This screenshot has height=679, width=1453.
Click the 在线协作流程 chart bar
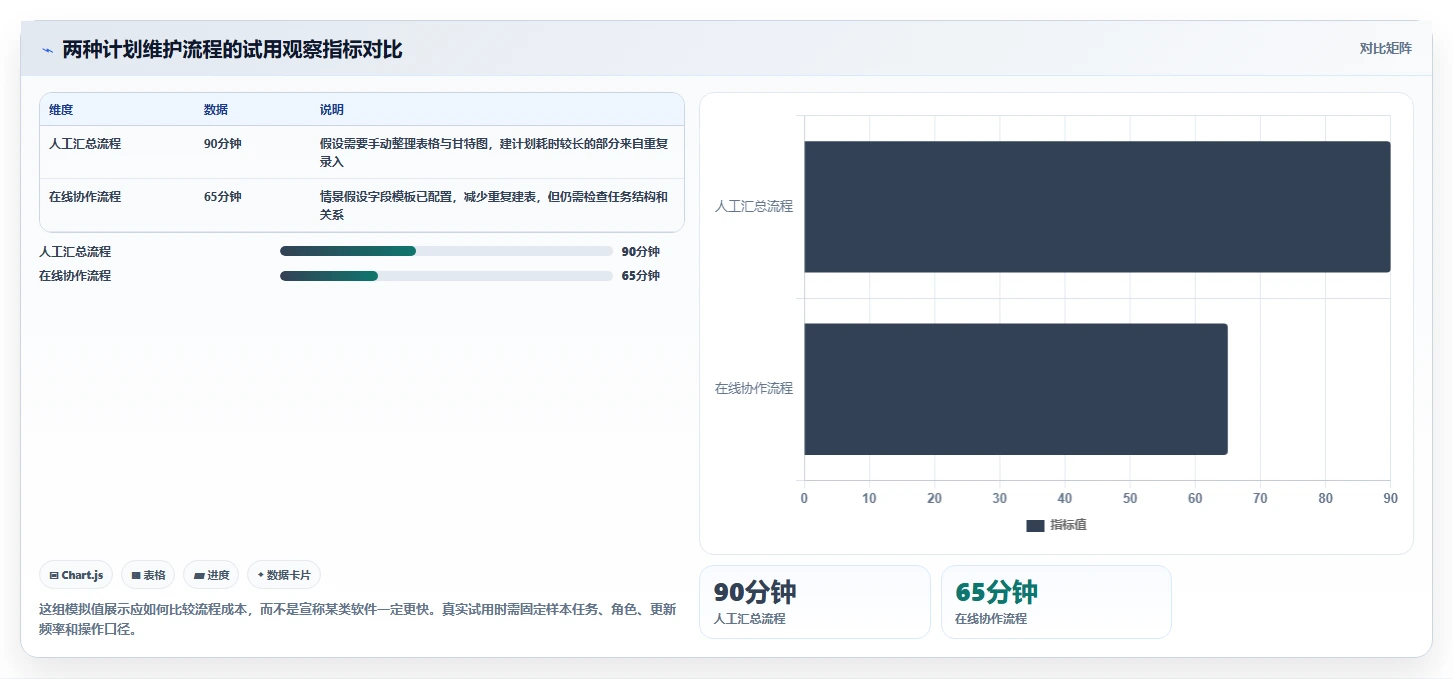(x=1016, y=389)
